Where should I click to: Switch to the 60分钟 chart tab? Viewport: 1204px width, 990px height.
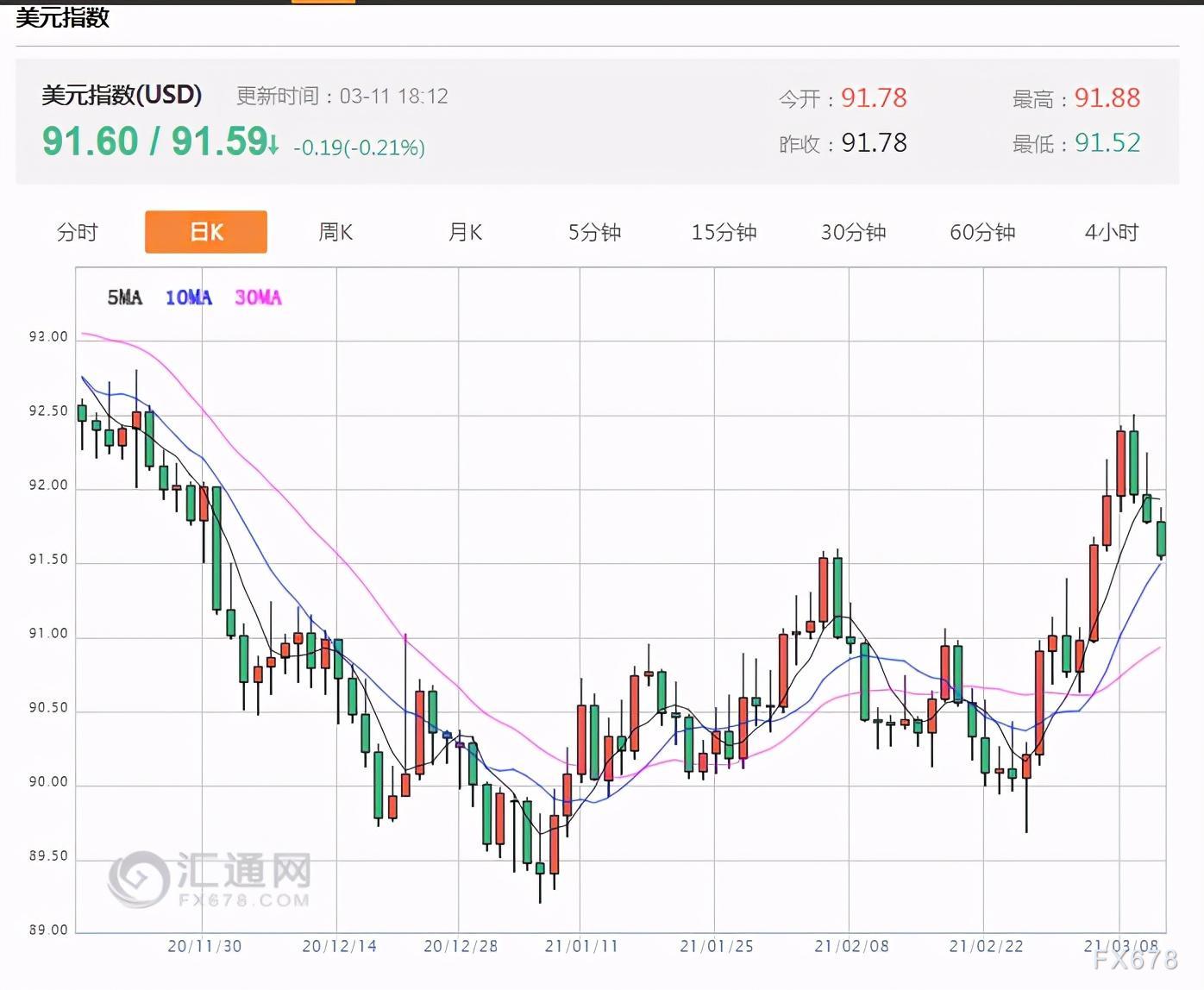[982, 232]
